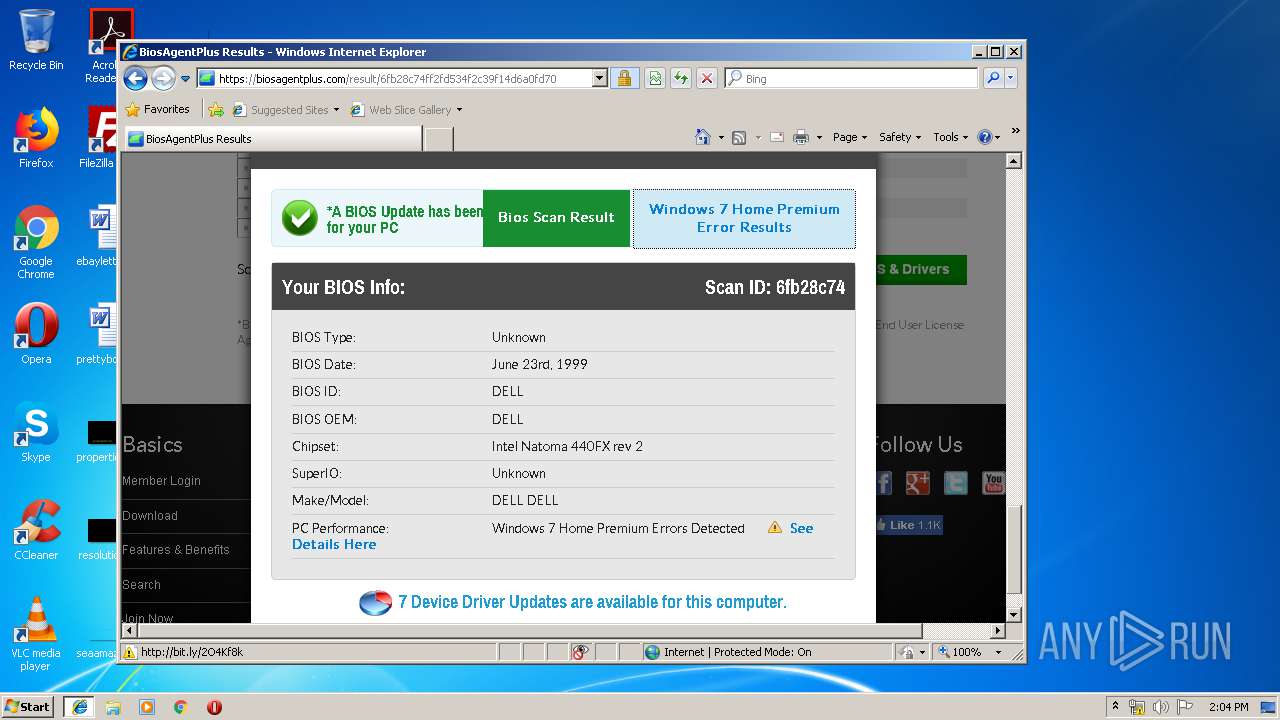Screen dimensions: 1280x720
Task: Click the Twitter follow icon
Action: click(956, 483)
